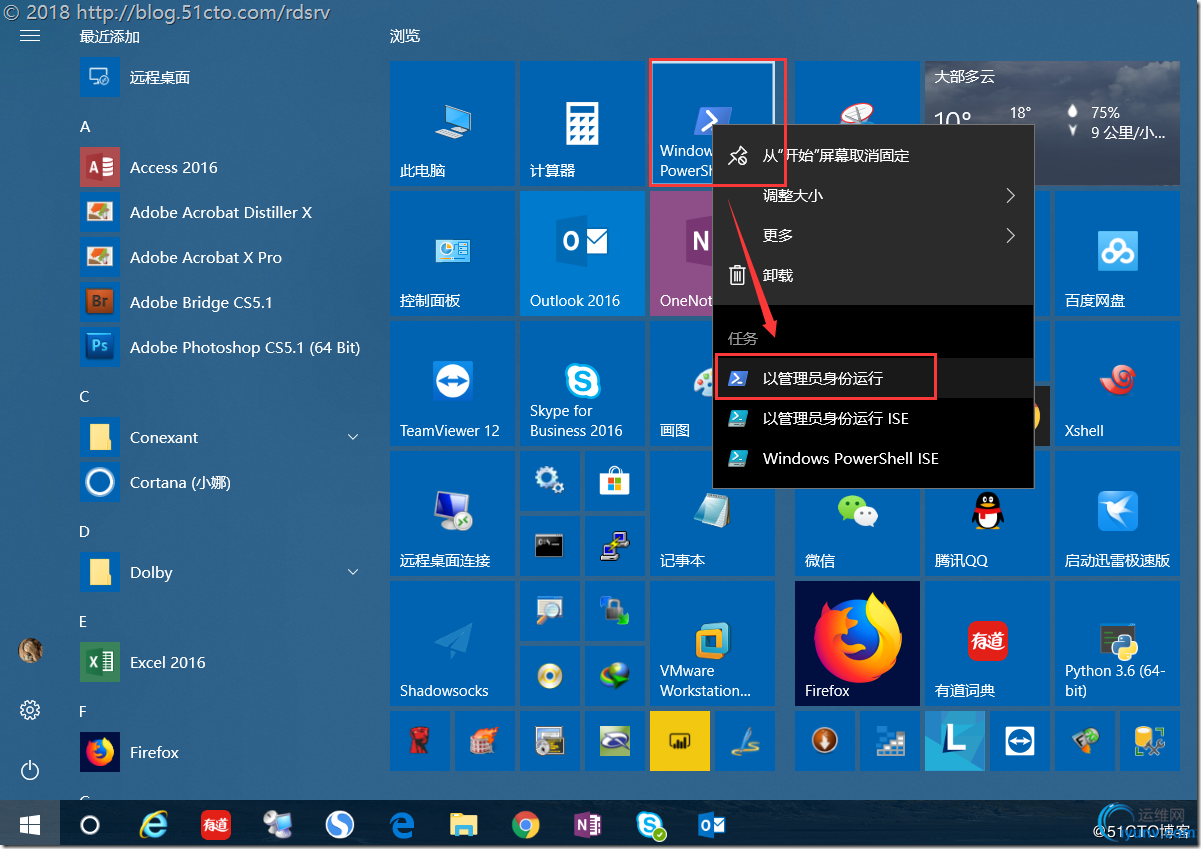
Task: Open the large Firefox tile
Action: click(857, 644)
